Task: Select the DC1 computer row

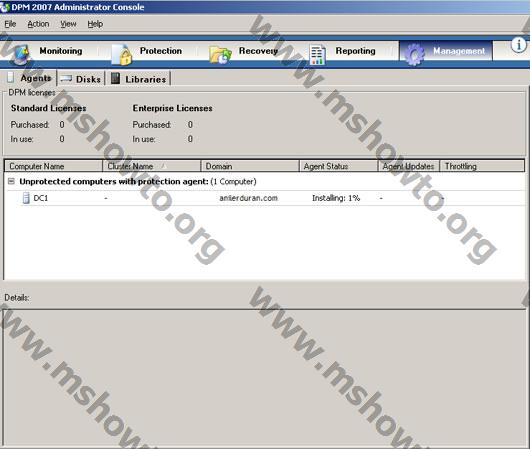Action: click(265, 198)
